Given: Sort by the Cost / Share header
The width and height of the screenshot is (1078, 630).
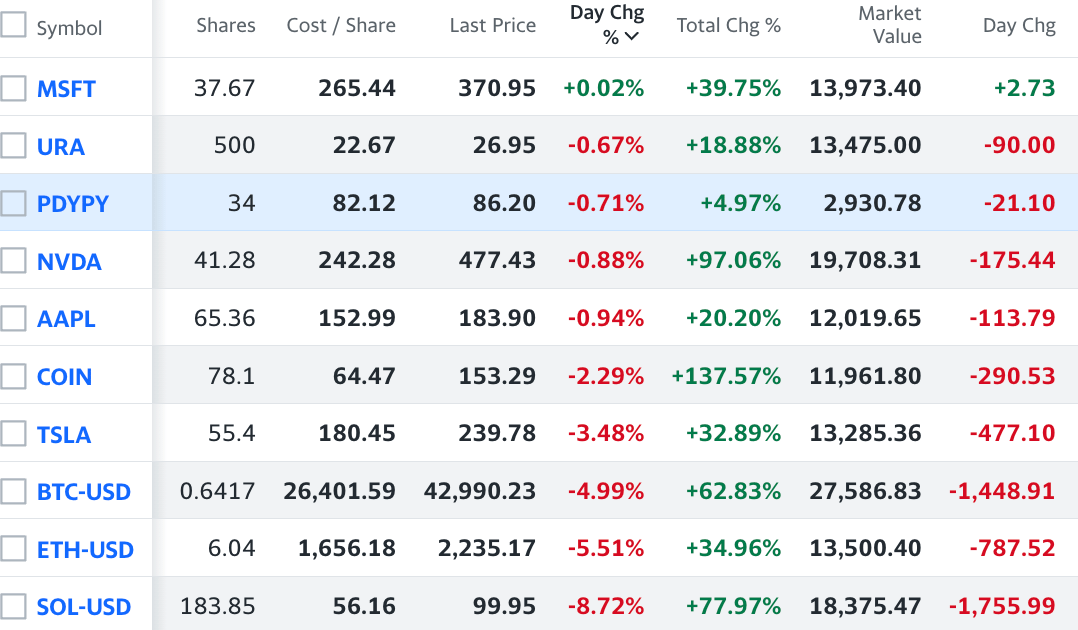Looking at the screenshot, I should [341, 25].
